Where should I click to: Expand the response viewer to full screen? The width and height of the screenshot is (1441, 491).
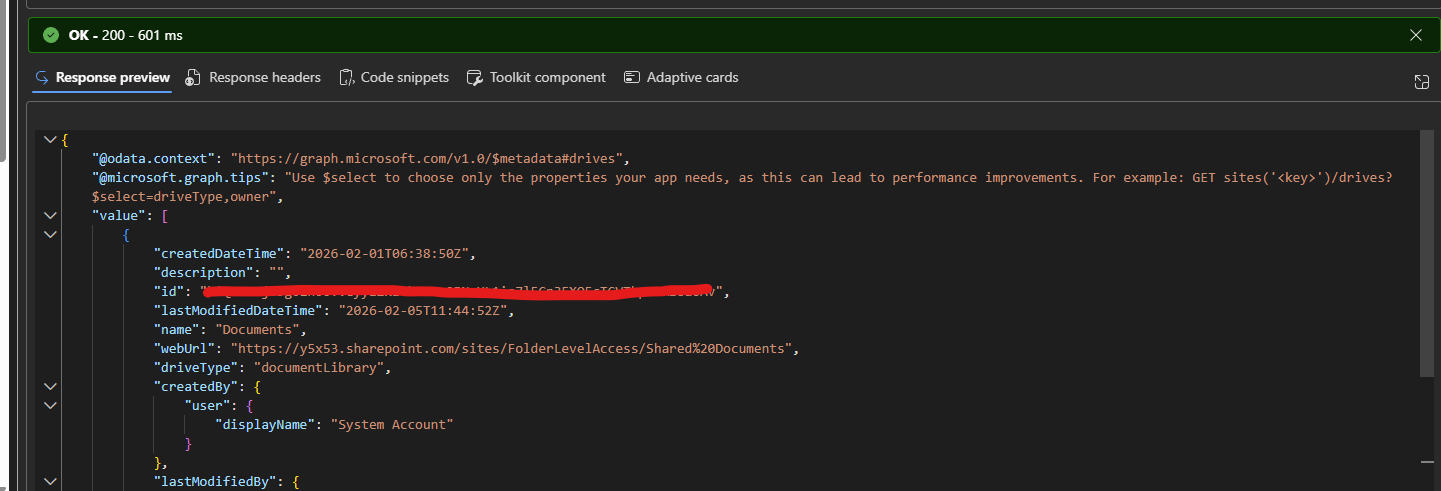pos(1421,82)
